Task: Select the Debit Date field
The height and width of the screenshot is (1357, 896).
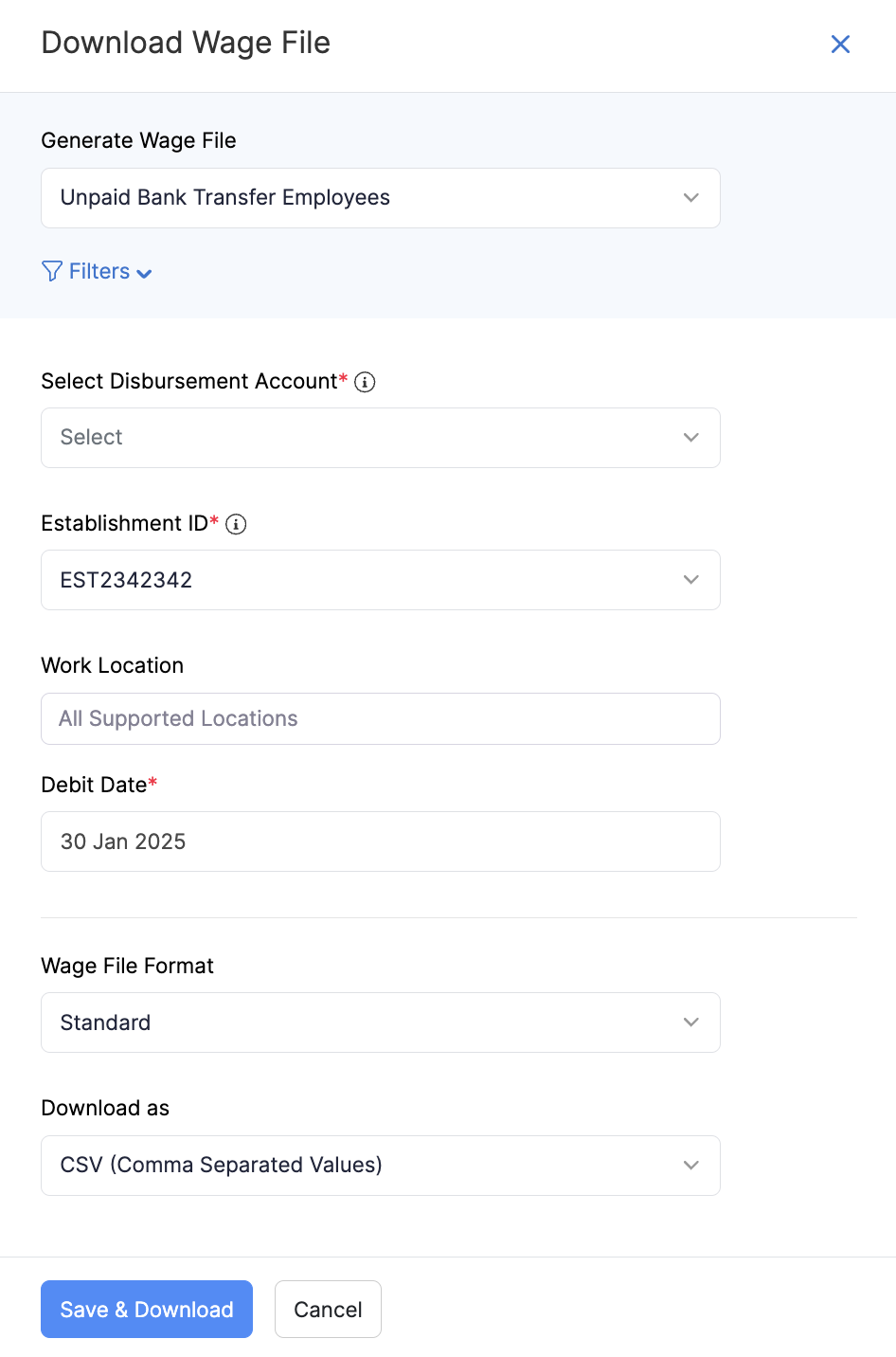Action: [380, 841]
